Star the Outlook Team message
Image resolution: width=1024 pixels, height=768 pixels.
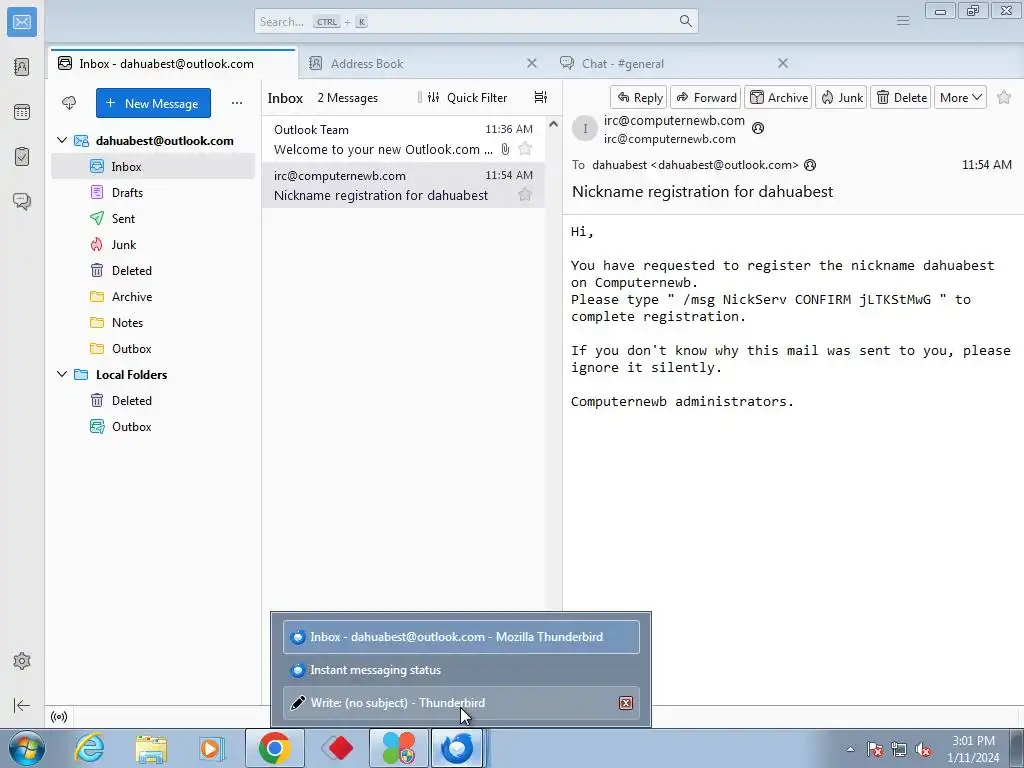coord(525,149)
